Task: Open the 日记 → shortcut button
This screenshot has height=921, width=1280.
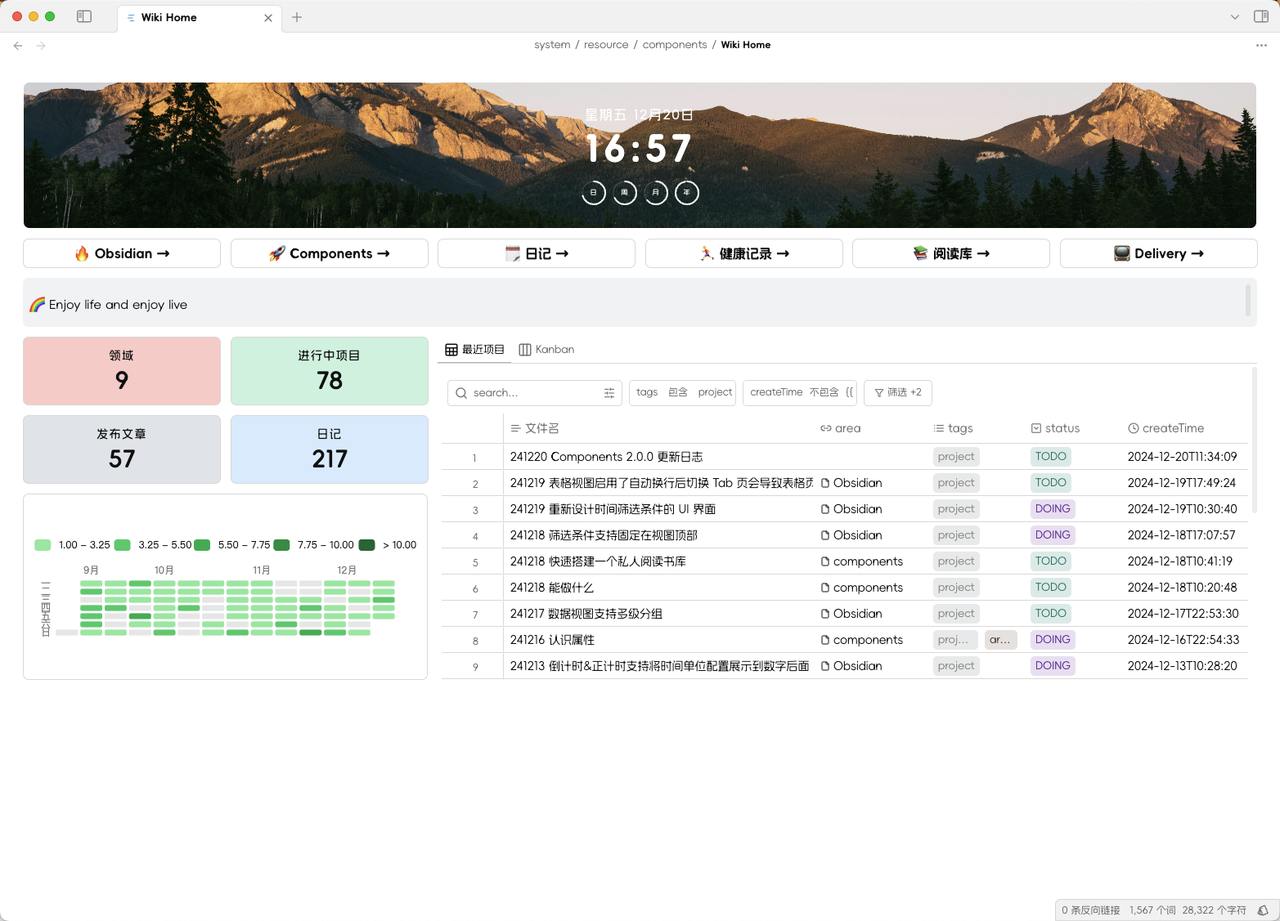Action: [537, 254]
